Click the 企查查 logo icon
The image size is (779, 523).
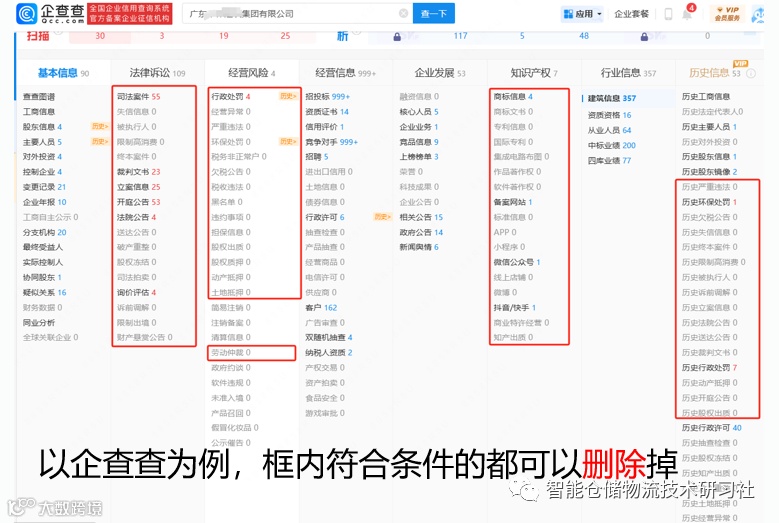[26, 13]
